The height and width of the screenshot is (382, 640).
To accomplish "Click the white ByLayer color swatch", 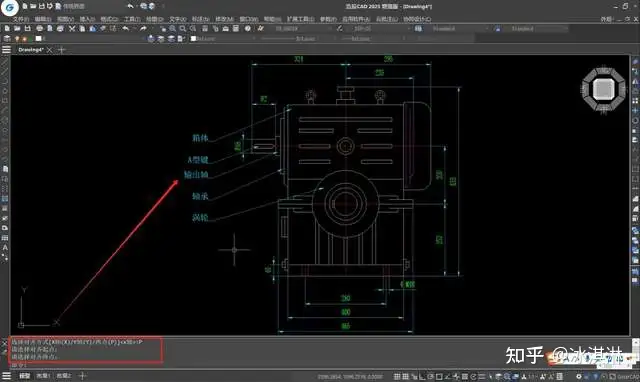I will [x=194, y=39].
